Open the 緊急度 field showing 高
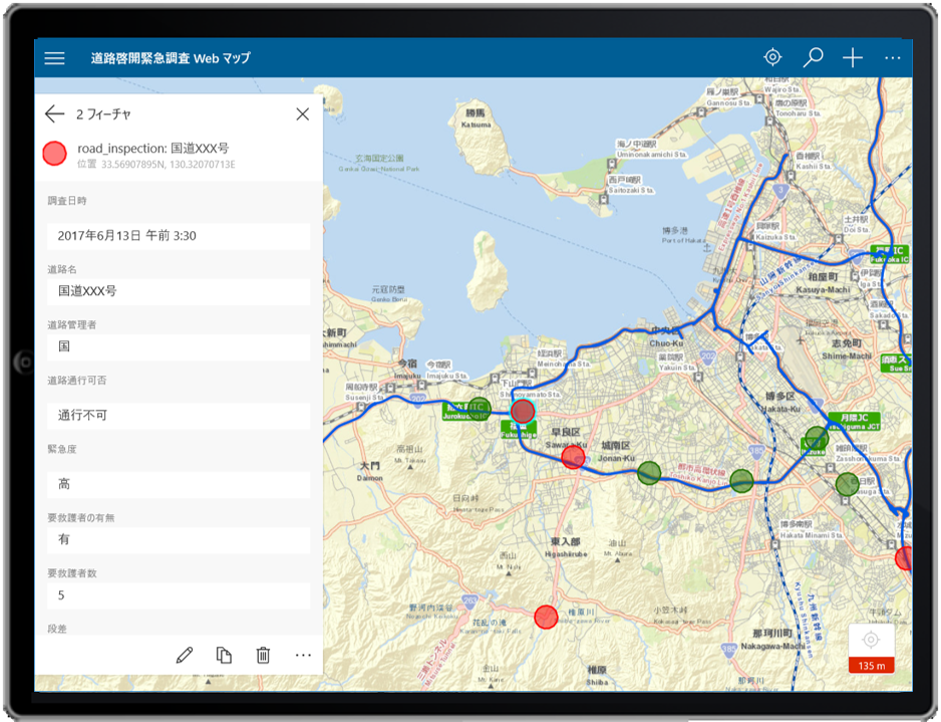This screenshot has width=941, height=722. 178,484
